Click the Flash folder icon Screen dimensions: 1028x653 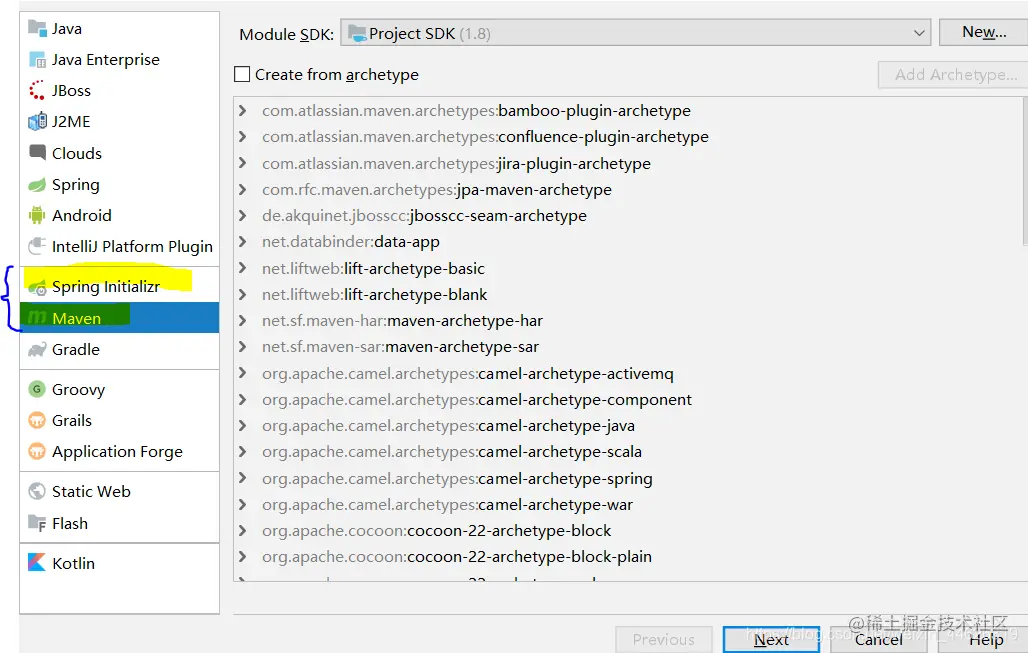37,523
